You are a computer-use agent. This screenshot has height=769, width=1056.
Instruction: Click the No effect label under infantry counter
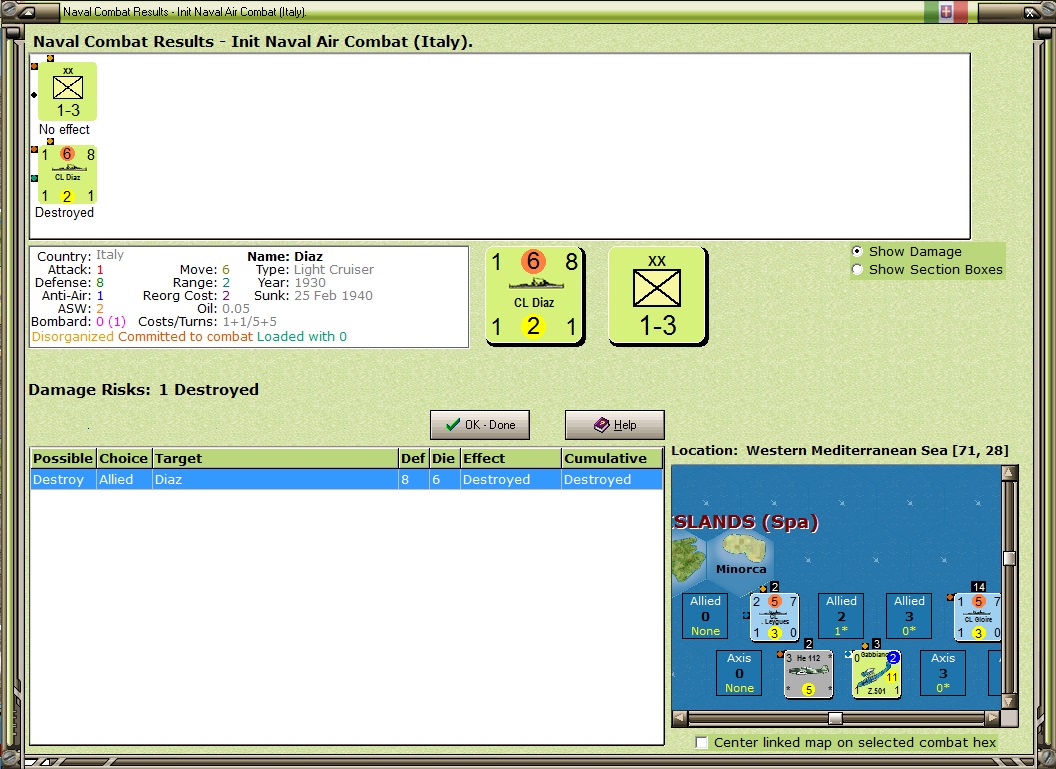(x=64, y=129)
